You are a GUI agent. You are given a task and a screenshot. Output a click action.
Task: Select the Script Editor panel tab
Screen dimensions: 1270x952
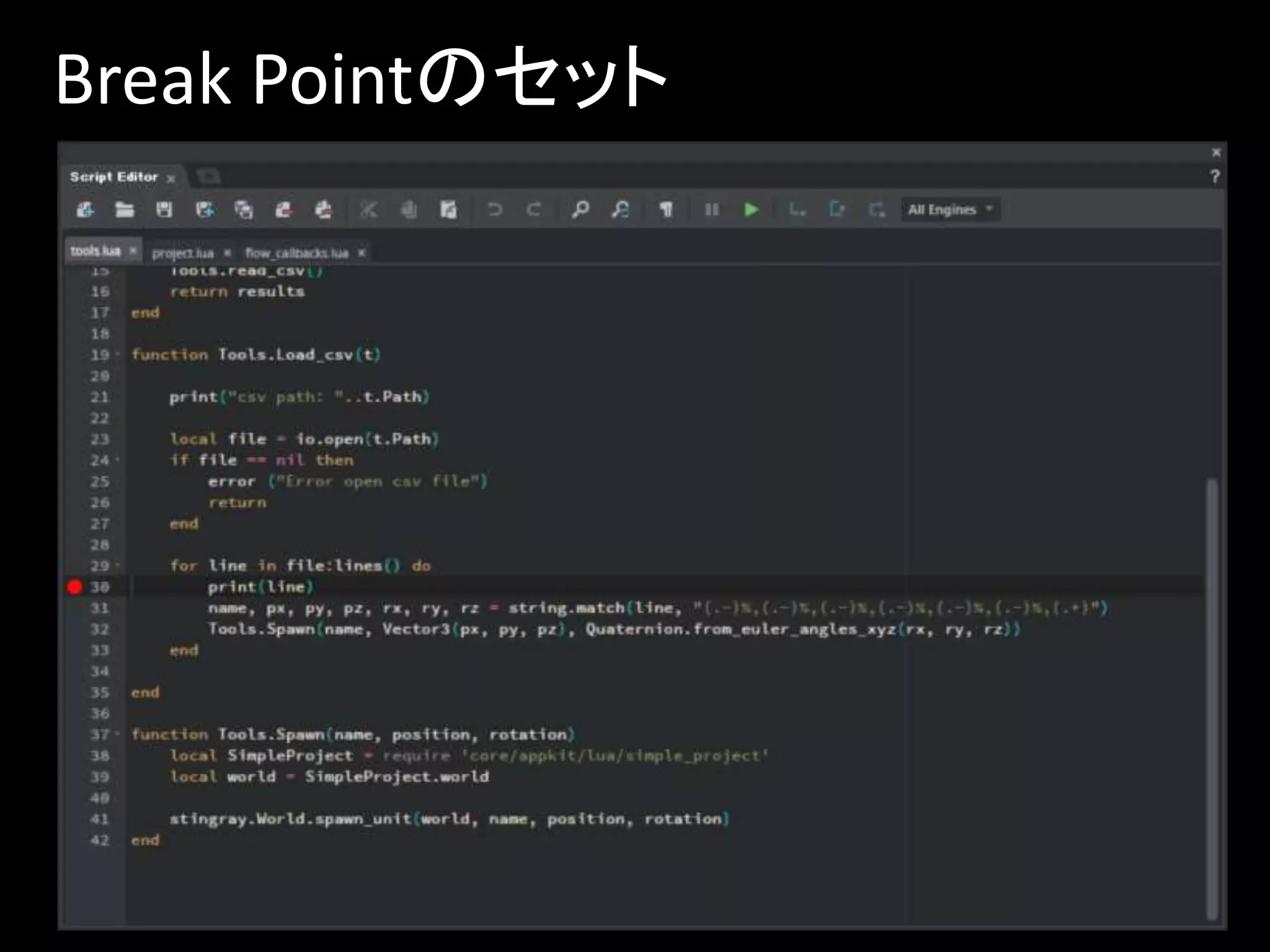pyautogui.click(x=114, y=177)
